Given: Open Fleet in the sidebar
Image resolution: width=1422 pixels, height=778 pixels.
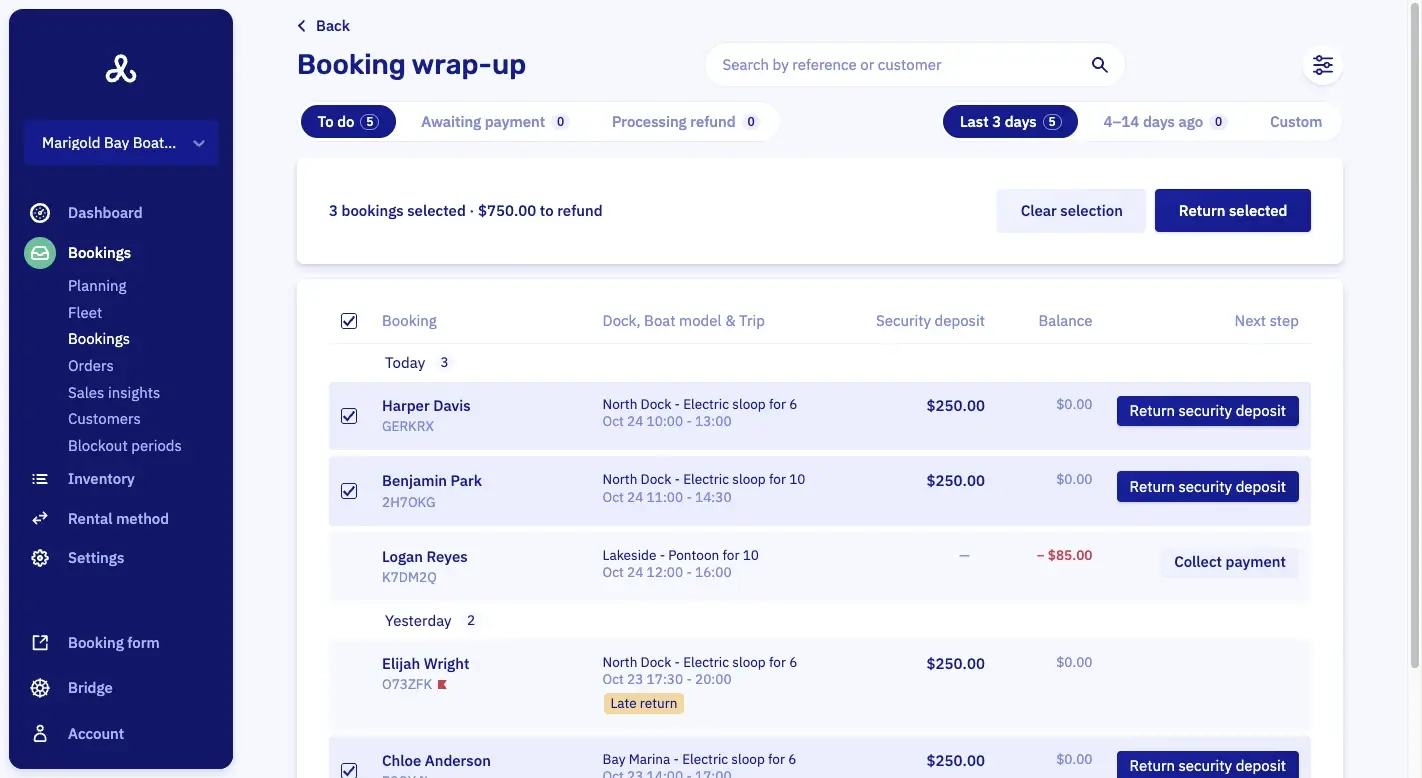Looking at the screenshot, I should click(x=85, y=313).
